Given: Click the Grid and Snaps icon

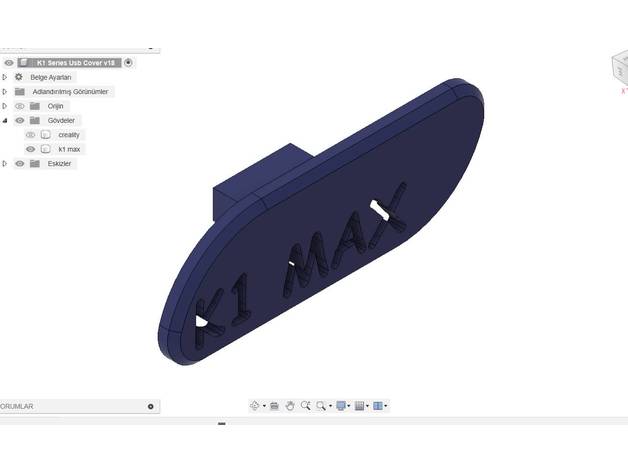Looking at the screenshot, I should pos(360,406).
